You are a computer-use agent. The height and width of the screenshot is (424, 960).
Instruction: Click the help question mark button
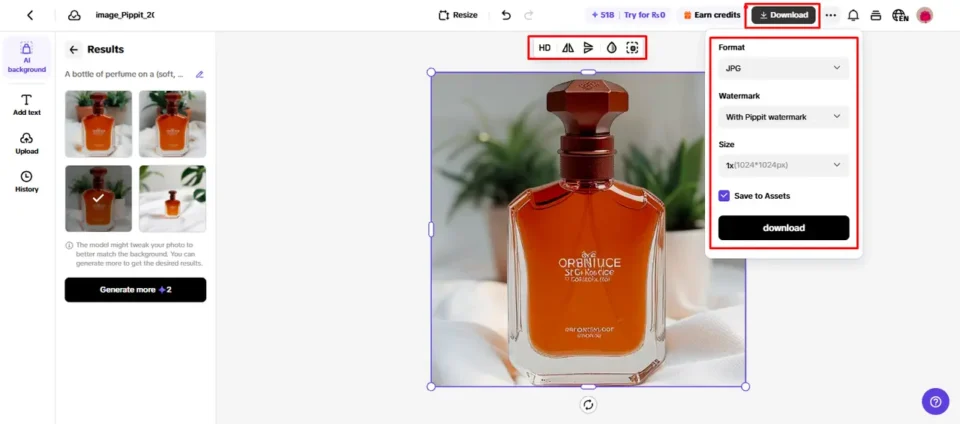click(x=935, y=401)
